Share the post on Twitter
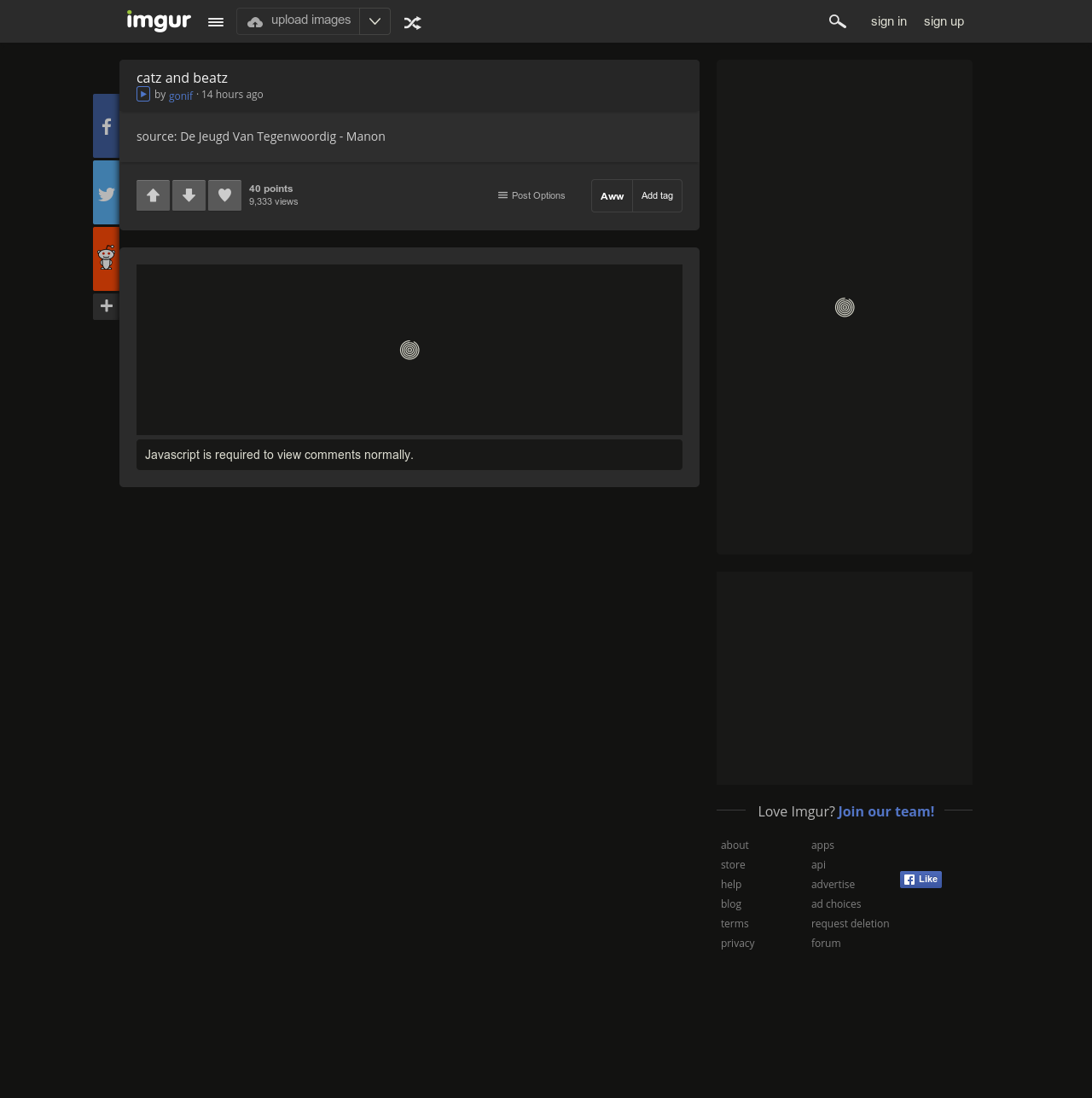 click(x=106, y=193)
